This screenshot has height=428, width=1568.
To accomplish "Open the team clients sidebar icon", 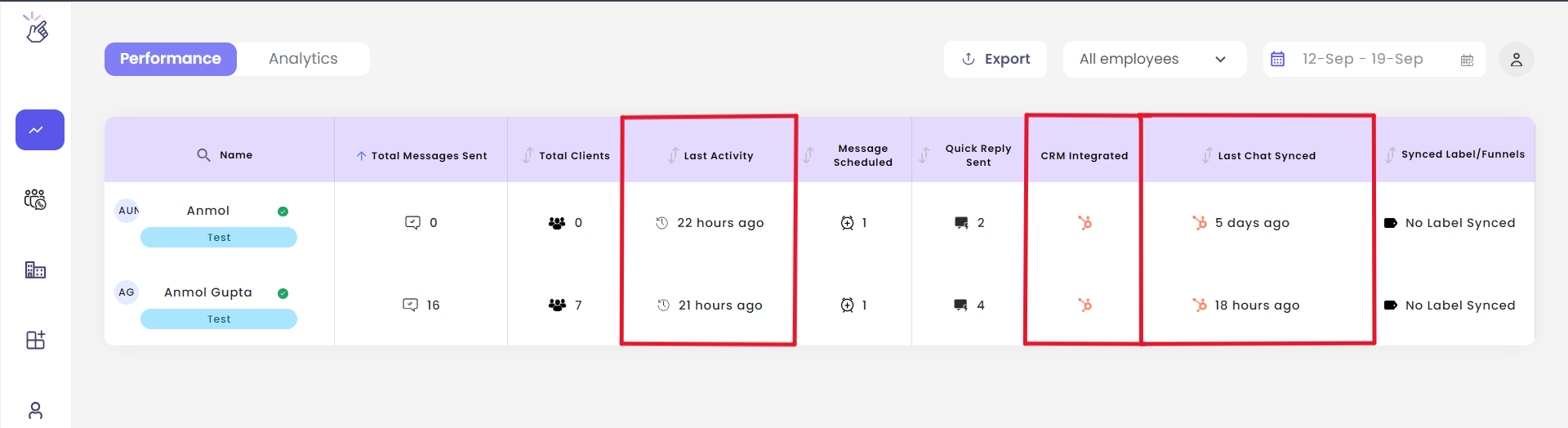I will pos(35,199).
